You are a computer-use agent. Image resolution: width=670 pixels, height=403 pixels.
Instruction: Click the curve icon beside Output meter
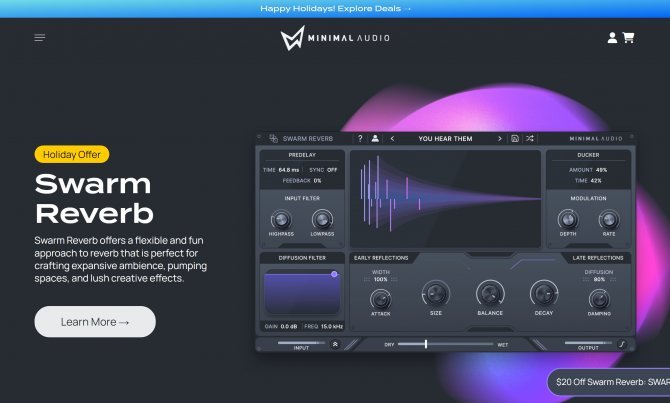pos(622,344)
